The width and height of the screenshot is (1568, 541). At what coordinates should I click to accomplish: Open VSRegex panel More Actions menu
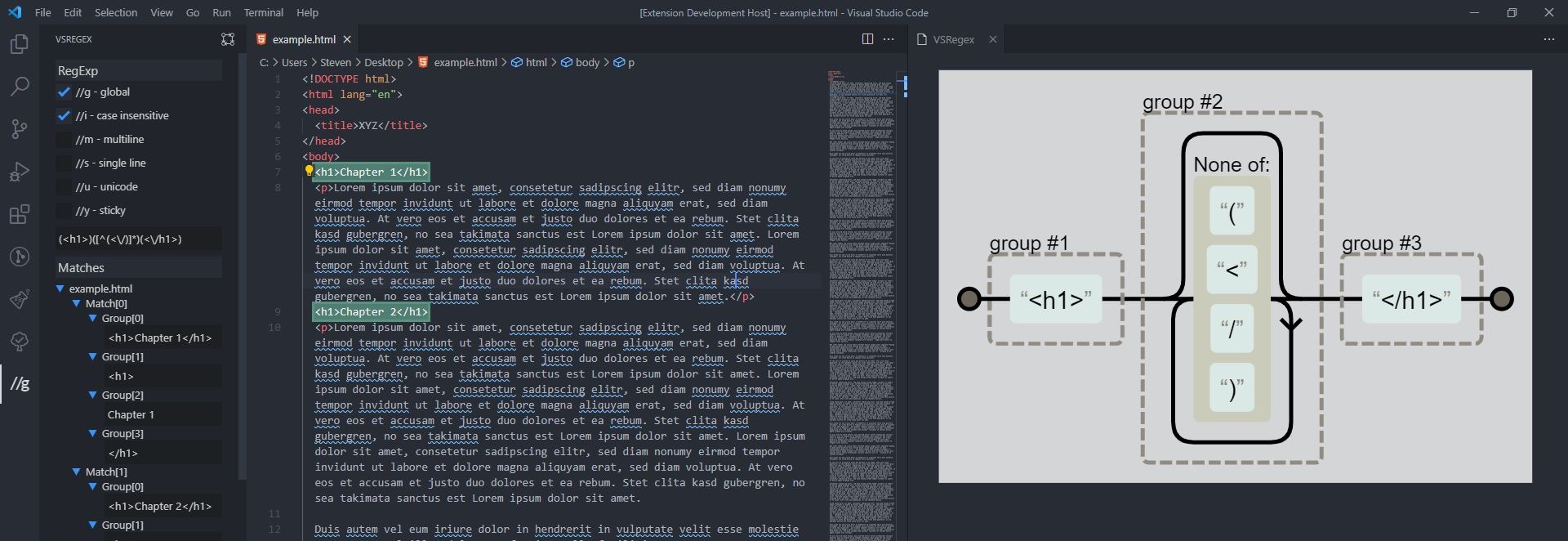point(1548,39)
